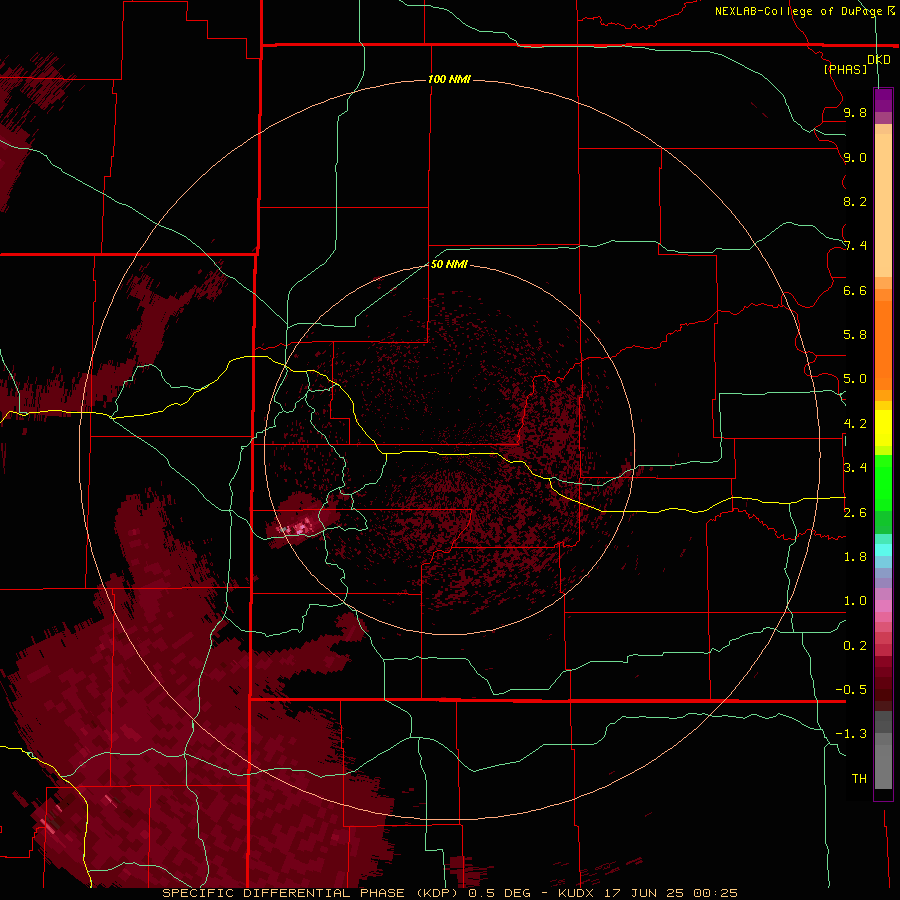Click the -1.3 value on color scale

tap(851, 734)
